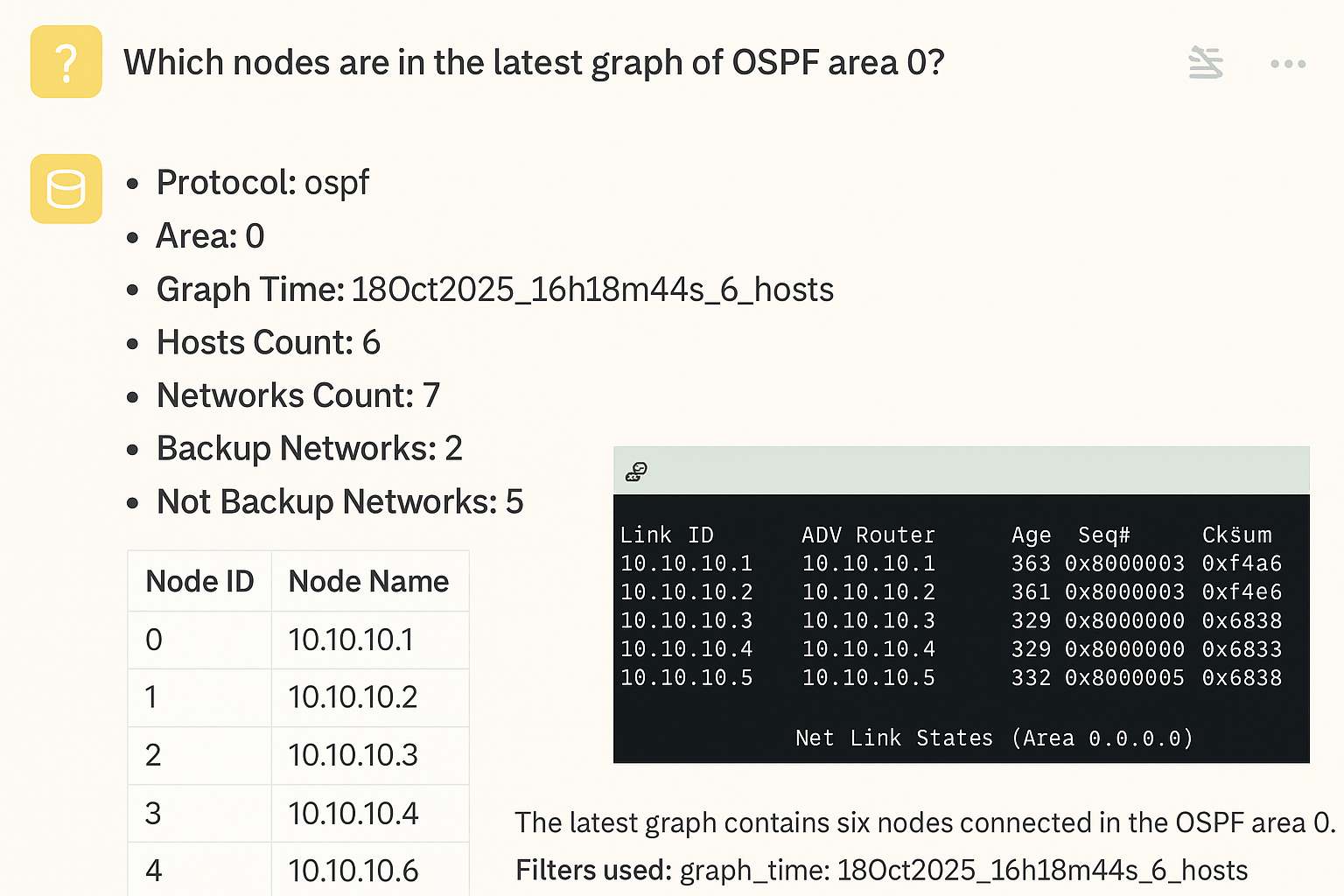The image size is (1344, 896).
Task: Click the Backup Networks: 2 list item
Action: coord(309,449)
